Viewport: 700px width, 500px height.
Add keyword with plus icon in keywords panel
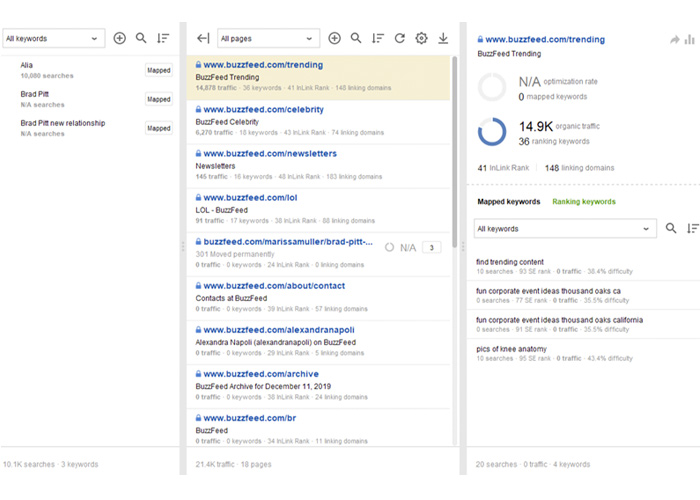(119, 38)
